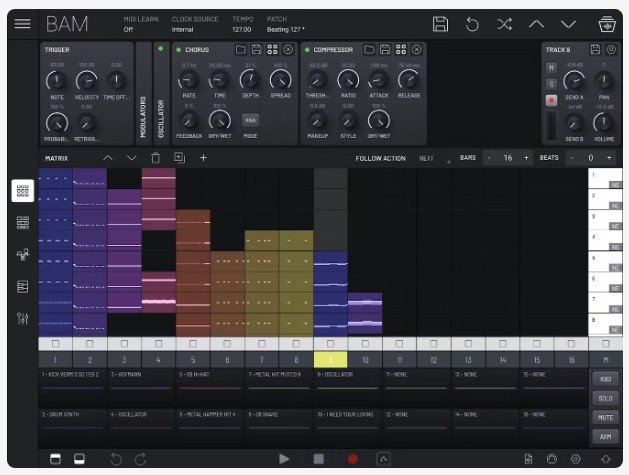Open the Chorus effect grid selector
This screenshot has width=629, height=475.
pyautogui.click(x=272, y=50)
